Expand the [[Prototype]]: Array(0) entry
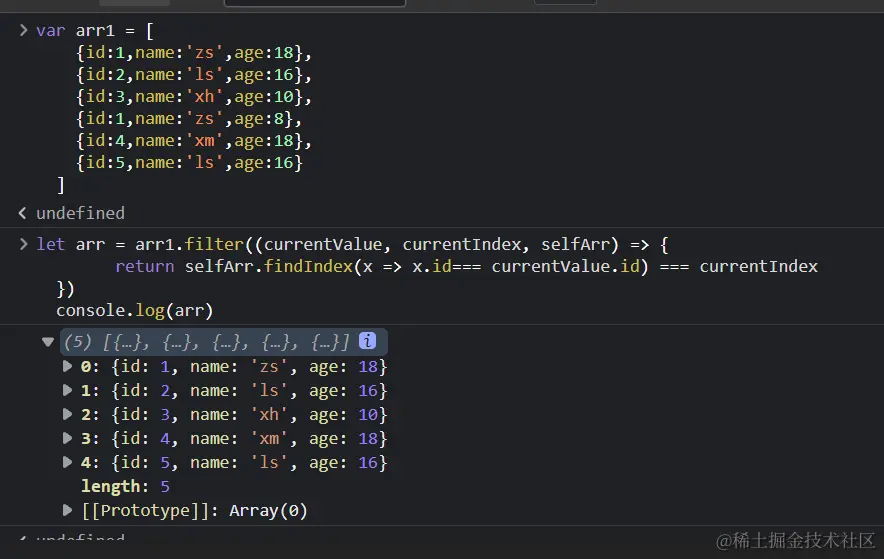Viewport: 884px width, 559px height. (67, 510)
